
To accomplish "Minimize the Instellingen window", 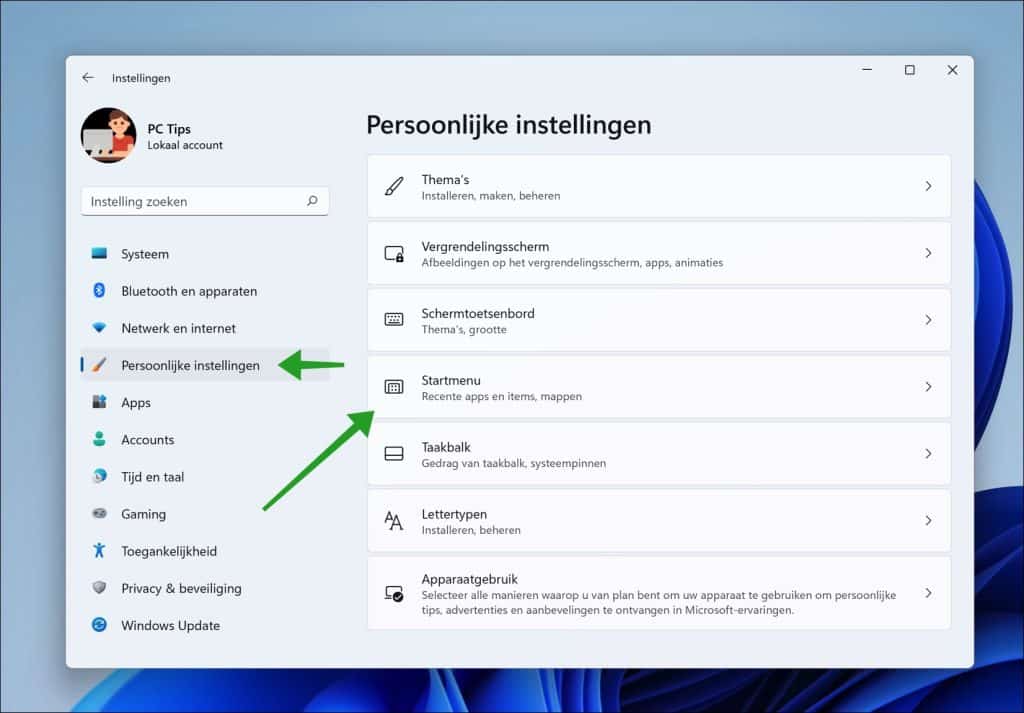I will [x=867, y=70].
